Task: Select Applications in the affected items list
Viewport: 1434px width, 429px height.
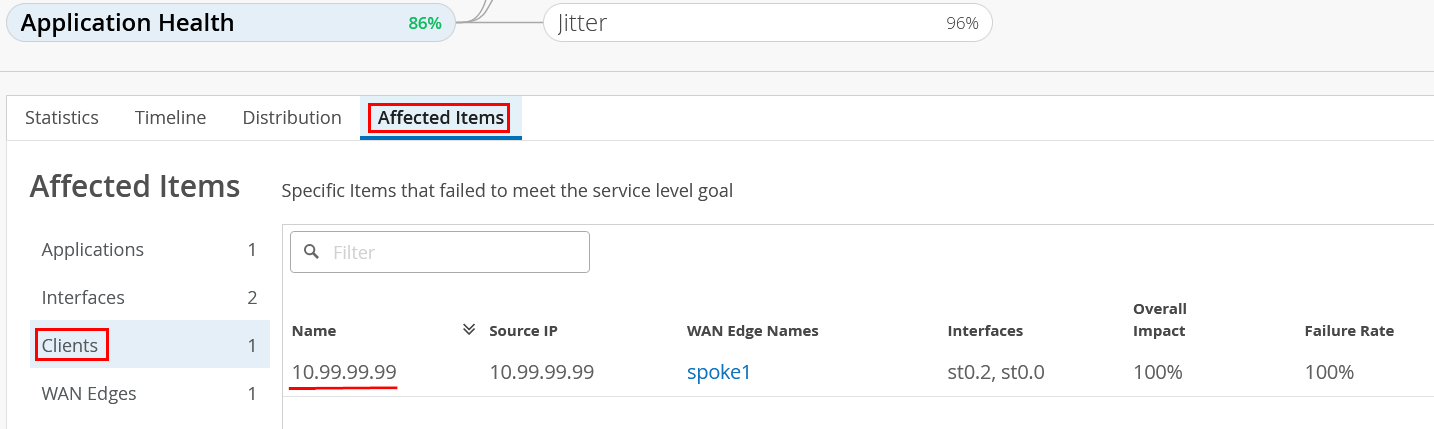Action: pyautogui.click(x=93, y=250)
